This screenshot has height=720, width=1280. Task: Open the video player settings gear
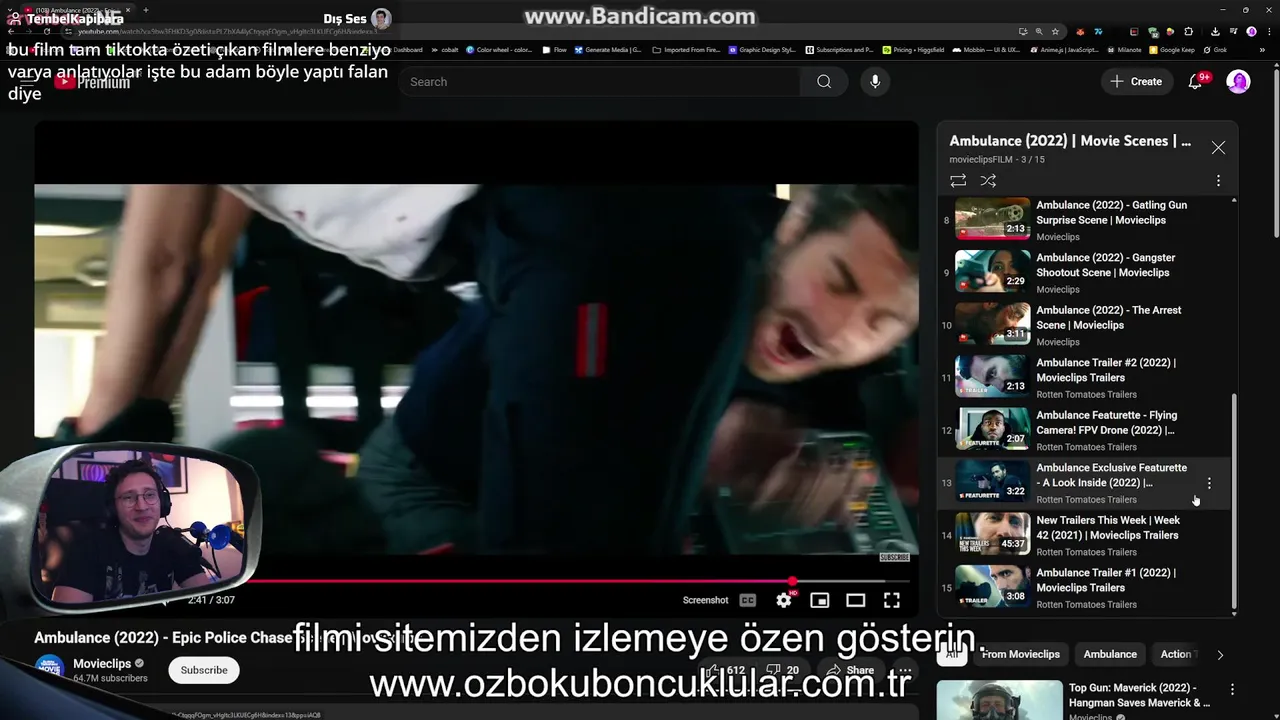[x=784, y=600]
